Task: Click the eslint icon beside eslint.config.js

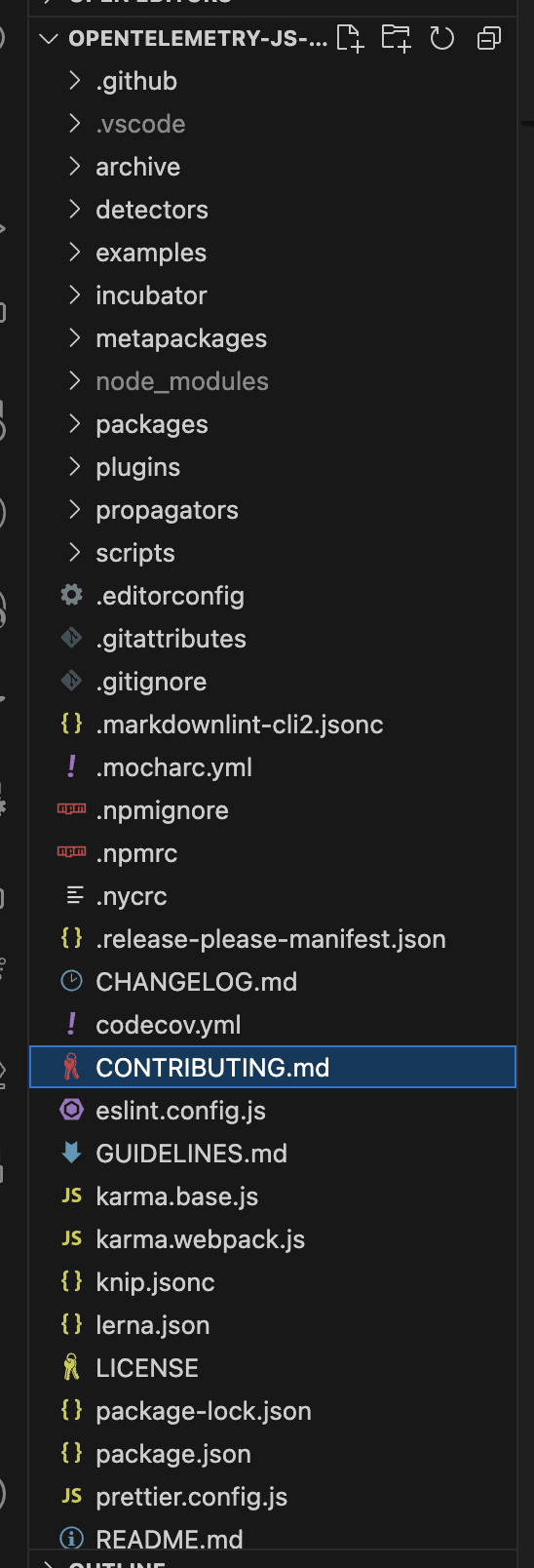Action: pos(71,1110)
